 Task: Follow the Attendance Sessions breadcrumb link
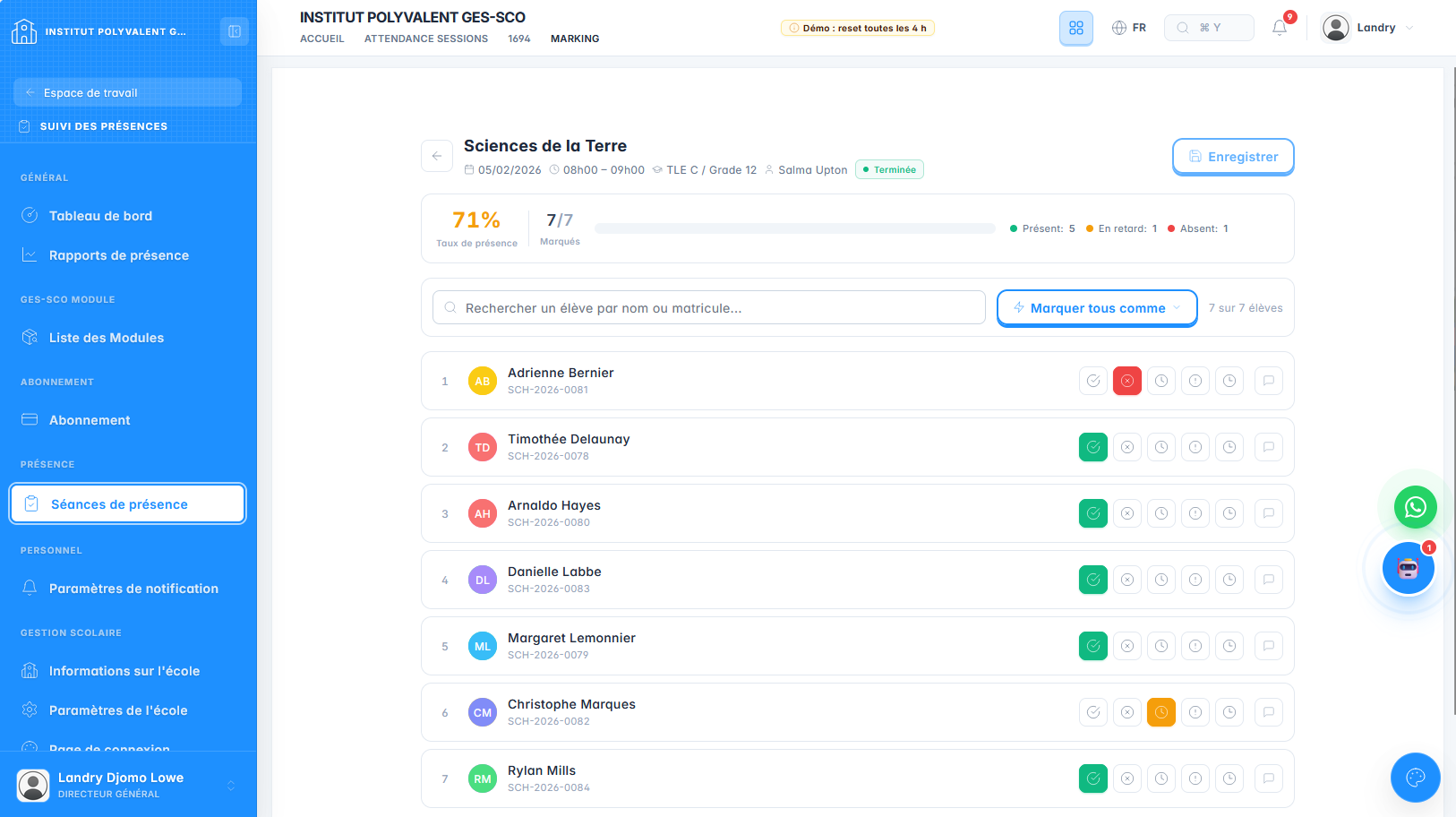[x=426, y=39]
